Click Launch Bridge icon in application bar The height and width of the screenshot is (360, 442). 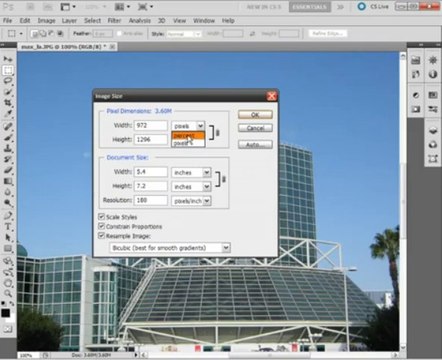click(x=31, y=7)
